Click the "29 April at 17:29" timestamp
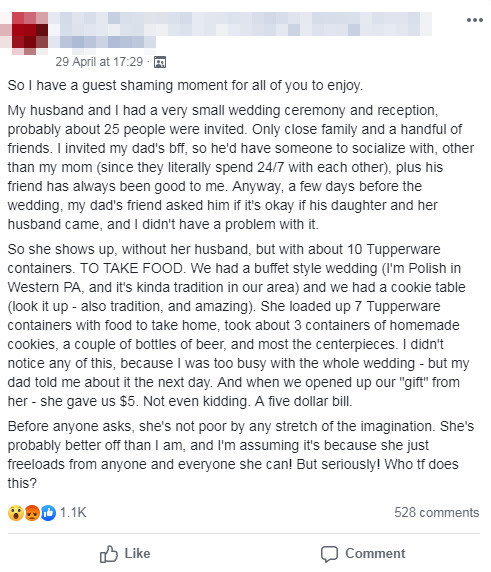 point(99,62)
